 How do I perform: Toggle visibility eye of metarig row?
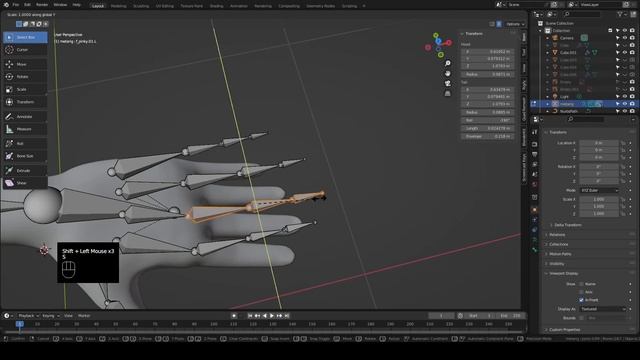coord(625,104)
